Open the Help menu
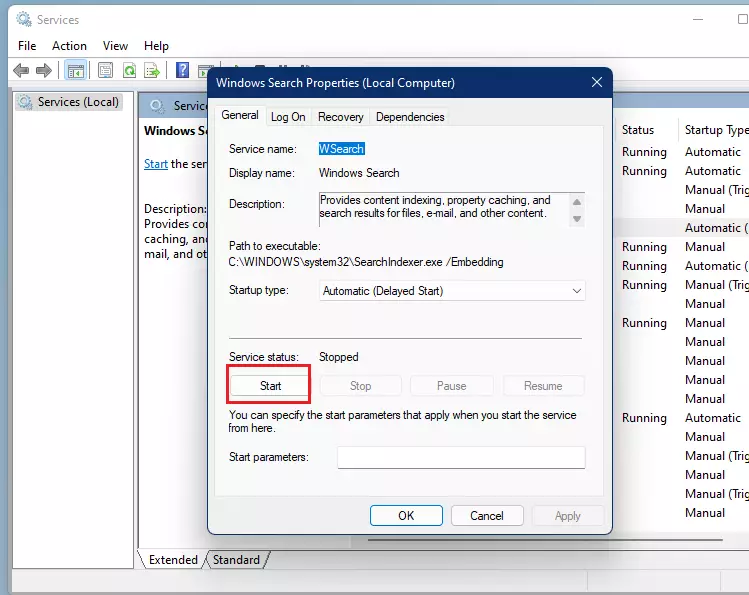Image resolution: width=749 pixels, height=595 pixels. click(x=156, y=46)
